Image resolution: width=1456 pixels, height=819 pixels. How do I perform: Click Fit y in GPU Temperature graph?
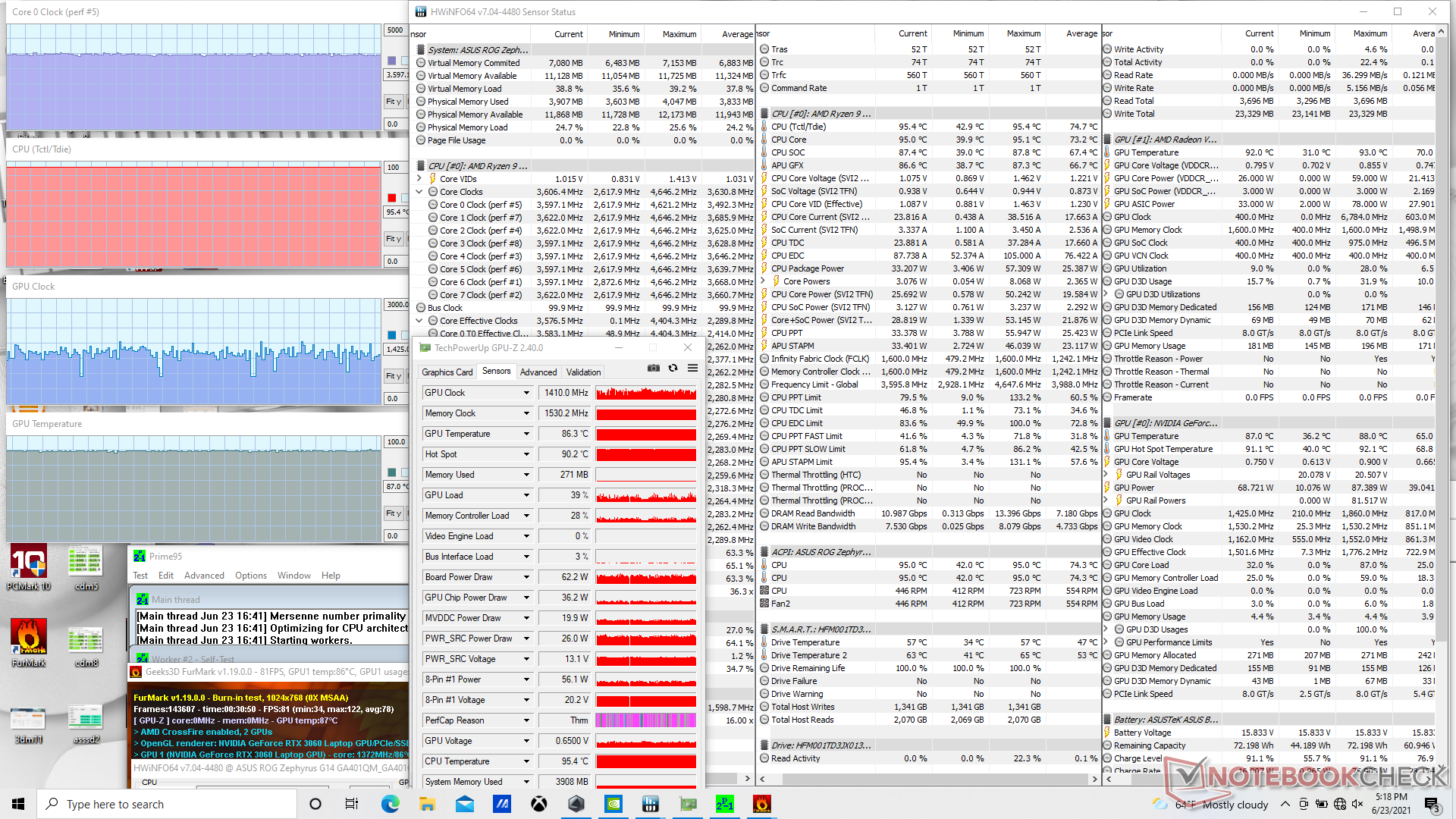[394, 513]
